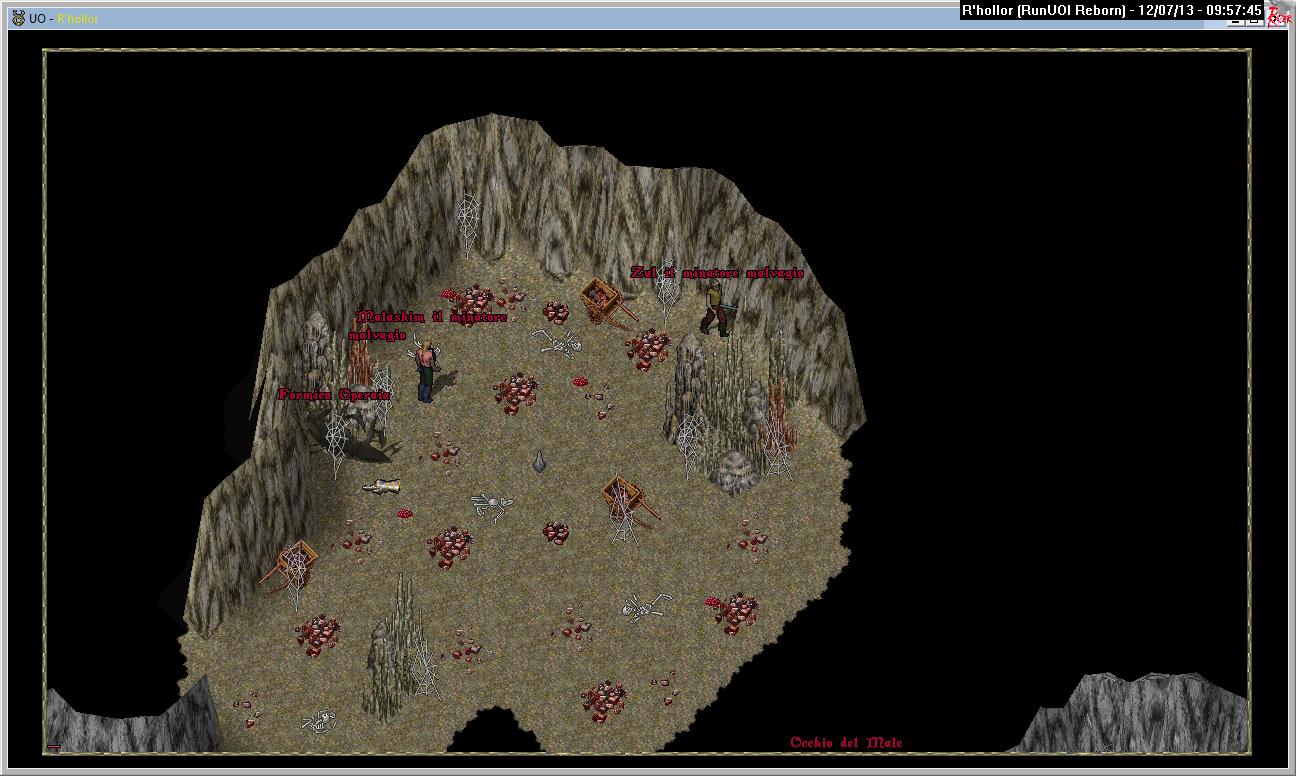
Task: Click the window title text "UO - R'hollor"
Action: (x=63, y=19)
